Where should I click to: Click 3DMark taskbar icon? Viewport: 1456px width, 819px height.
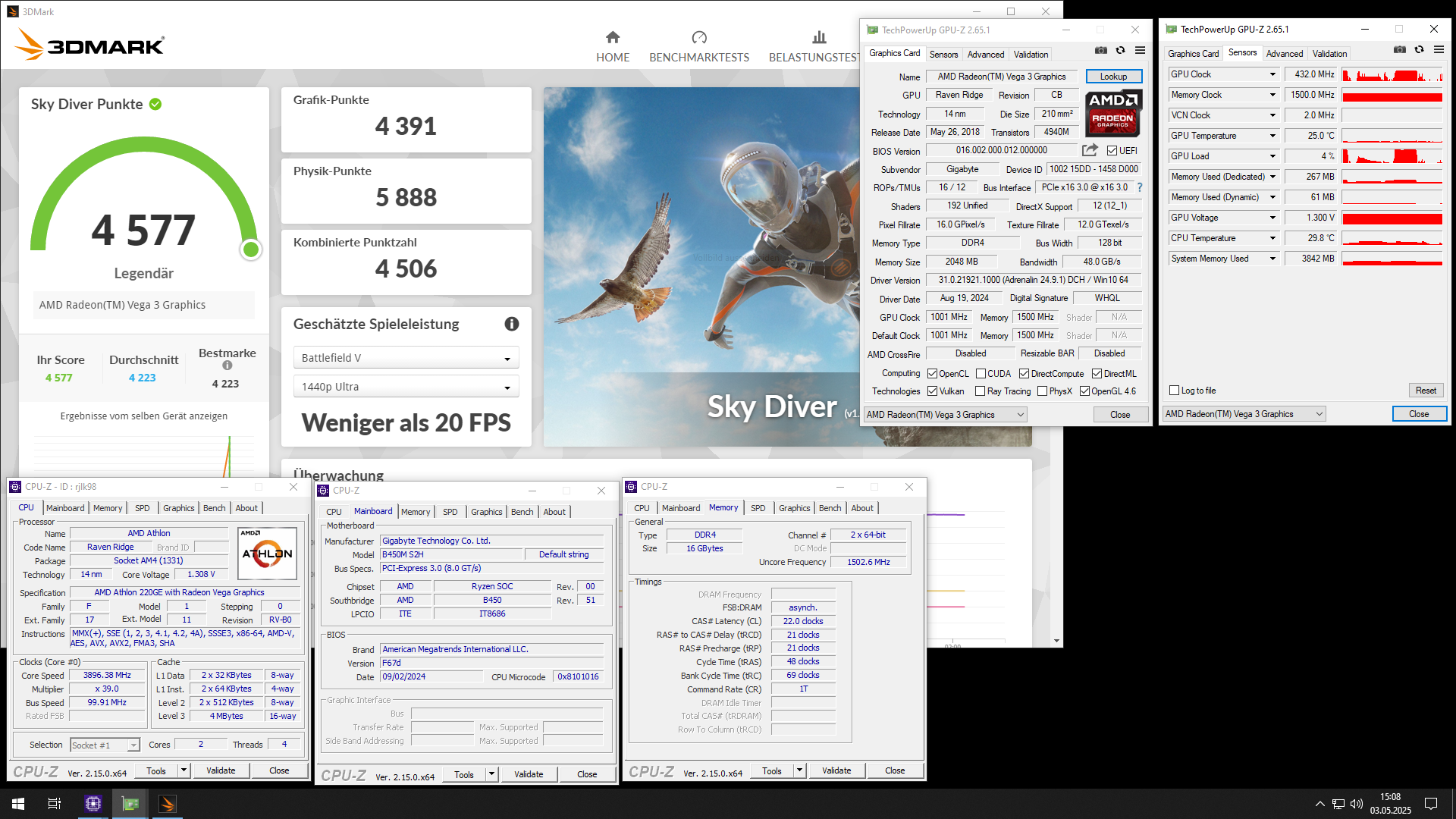(168, 804)
